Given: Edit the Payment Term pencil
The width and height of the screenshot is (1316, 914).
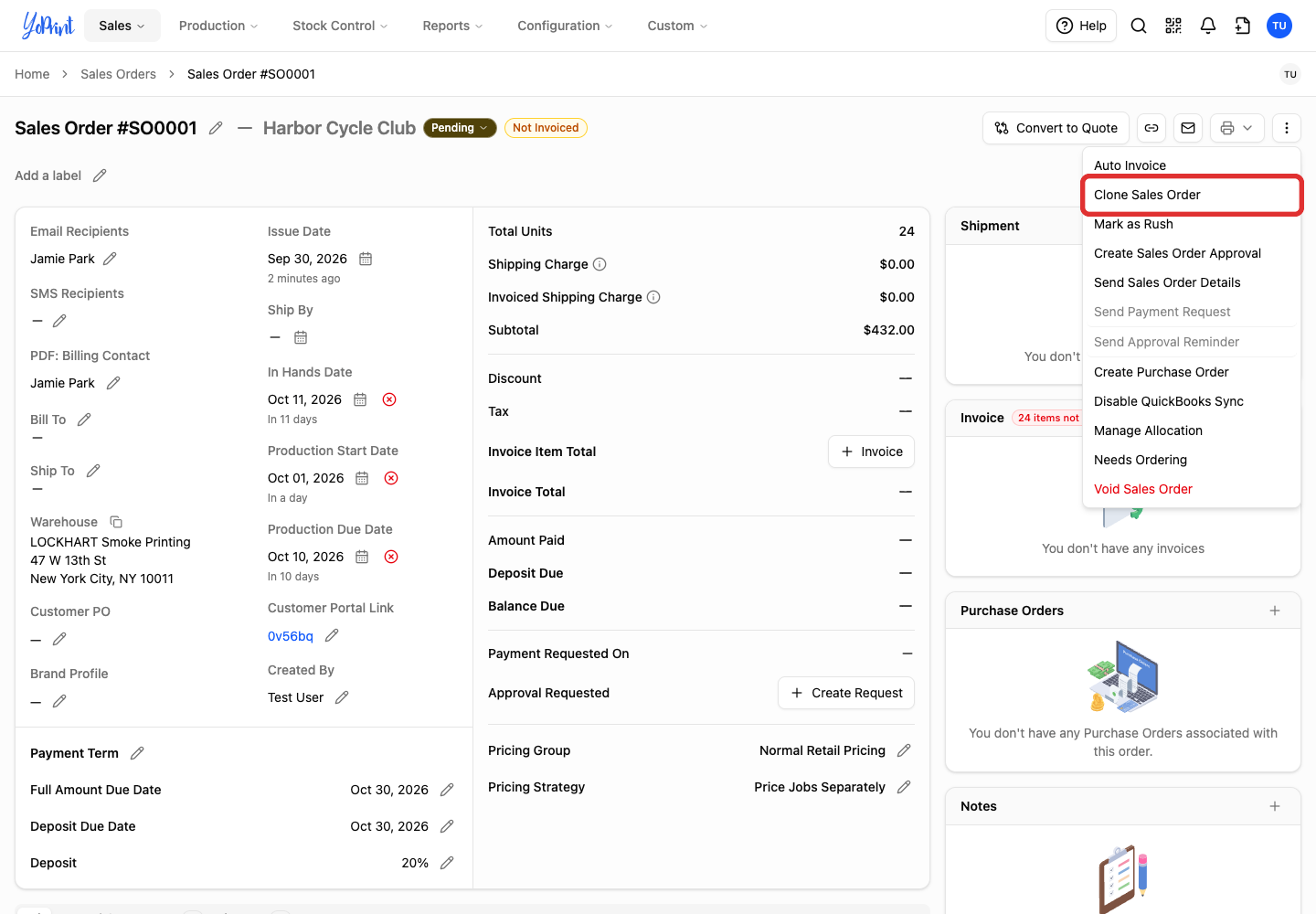Looking at the screenshot, I should pos(137,753).
